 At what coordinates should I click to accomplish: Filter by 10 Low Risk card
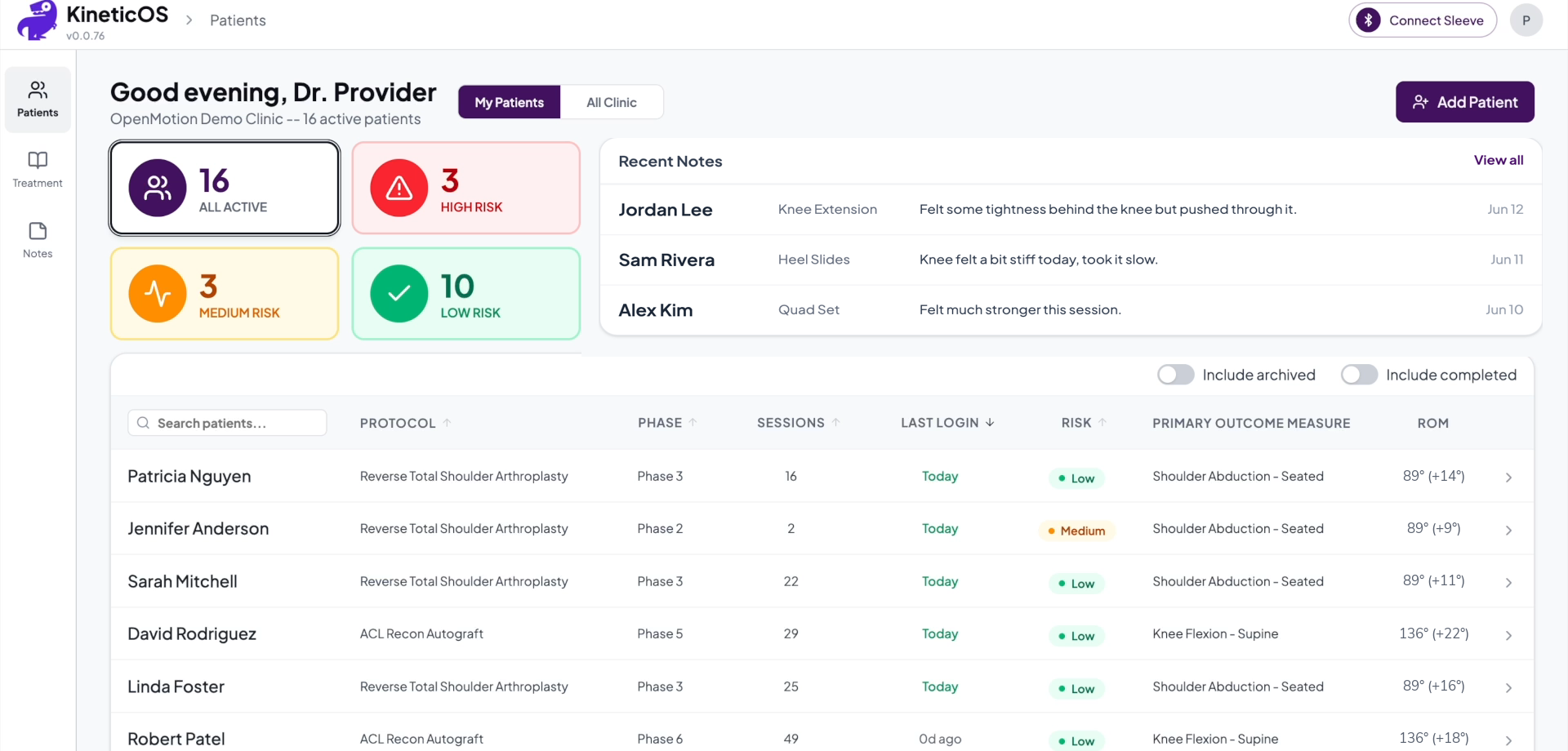coord(466,294)
